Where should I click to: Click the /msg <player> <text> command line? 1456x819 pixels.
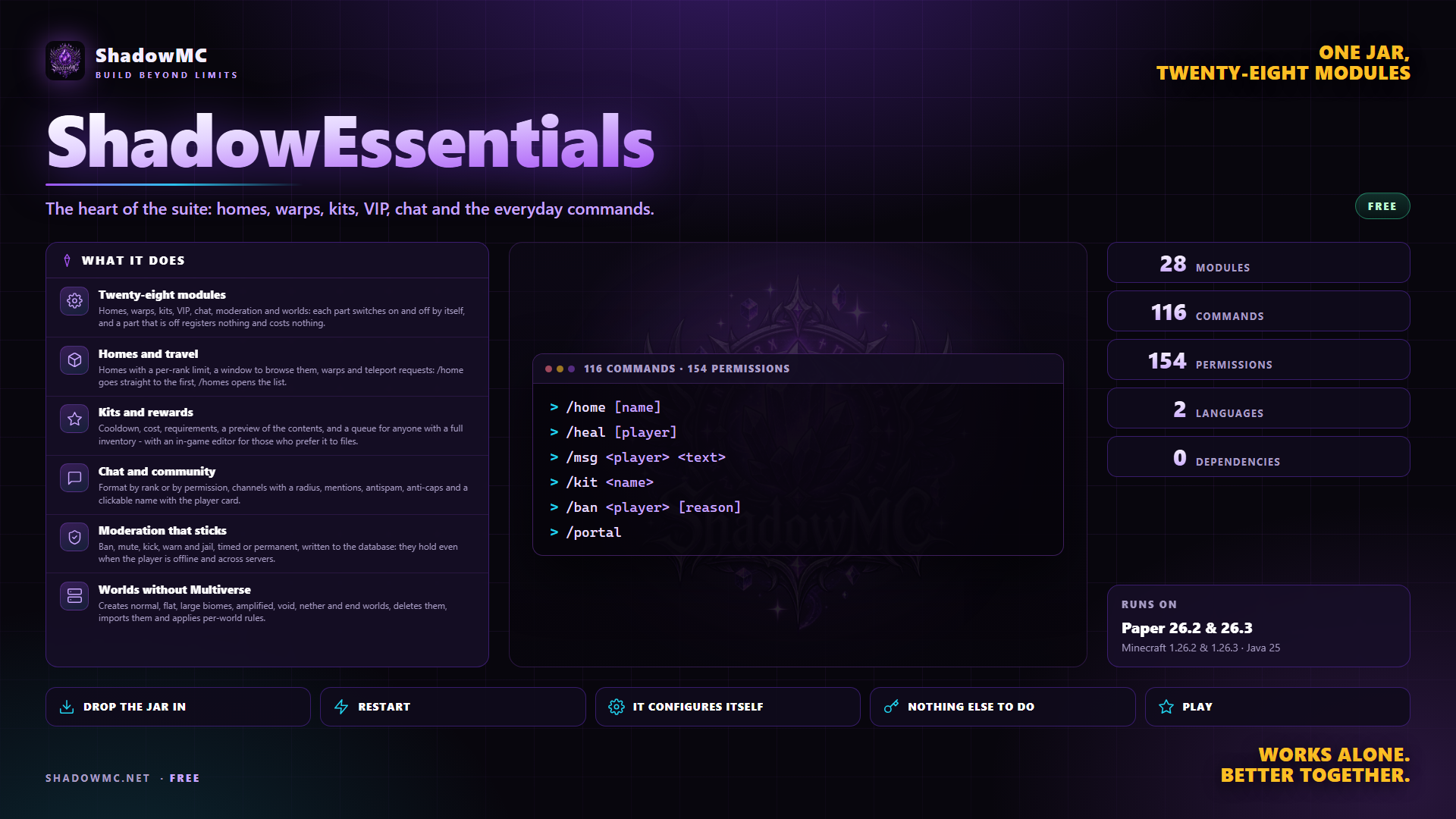[x=637, y=457]
